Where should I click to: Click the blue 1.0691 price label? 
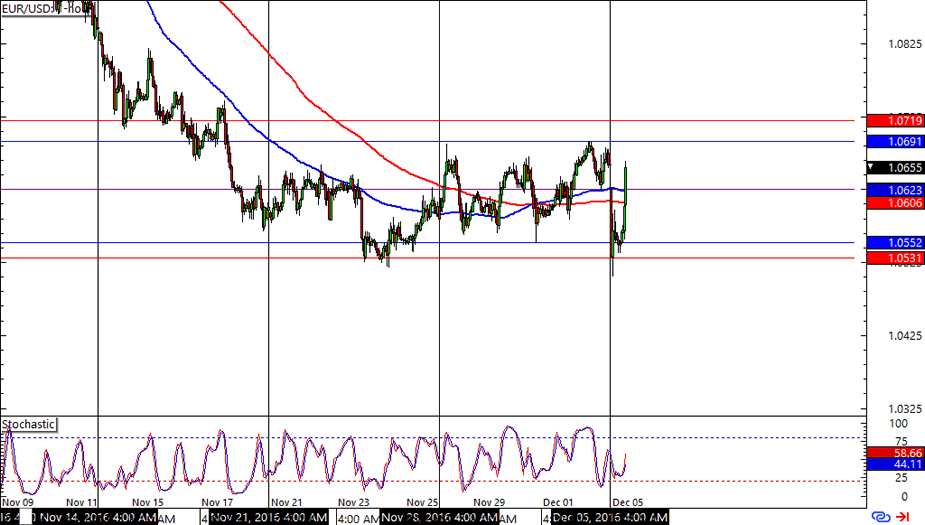896,142
